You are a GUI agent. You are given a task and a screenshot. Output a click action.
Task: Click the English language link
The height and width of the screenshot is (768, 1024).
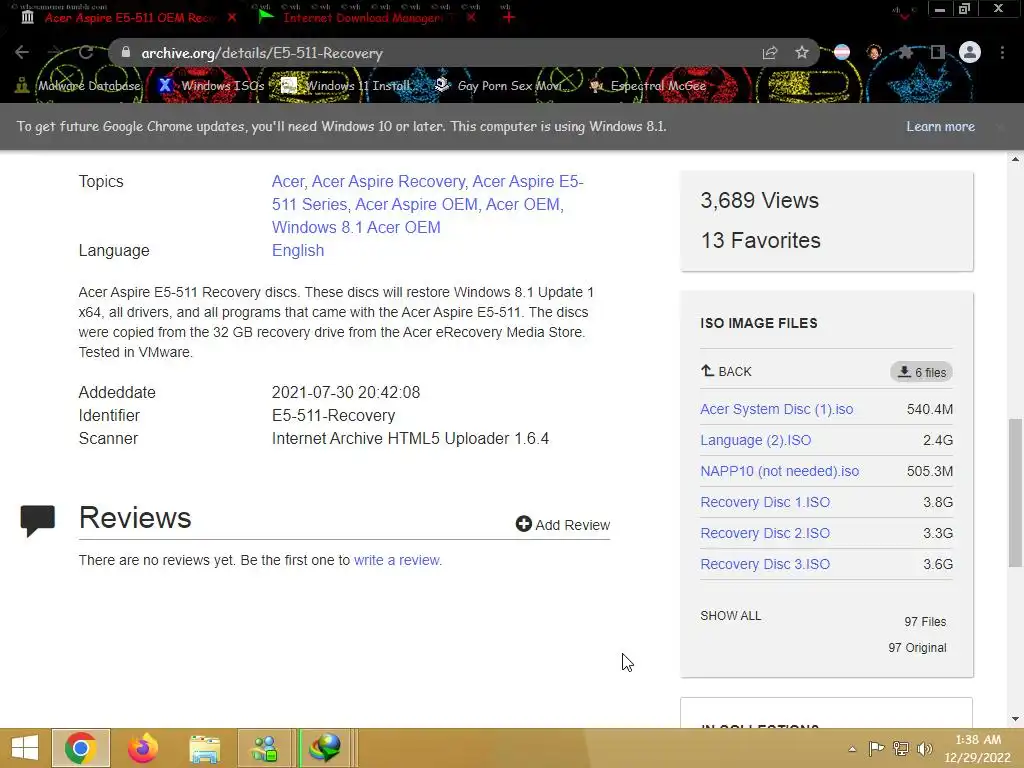pos(298,251)
